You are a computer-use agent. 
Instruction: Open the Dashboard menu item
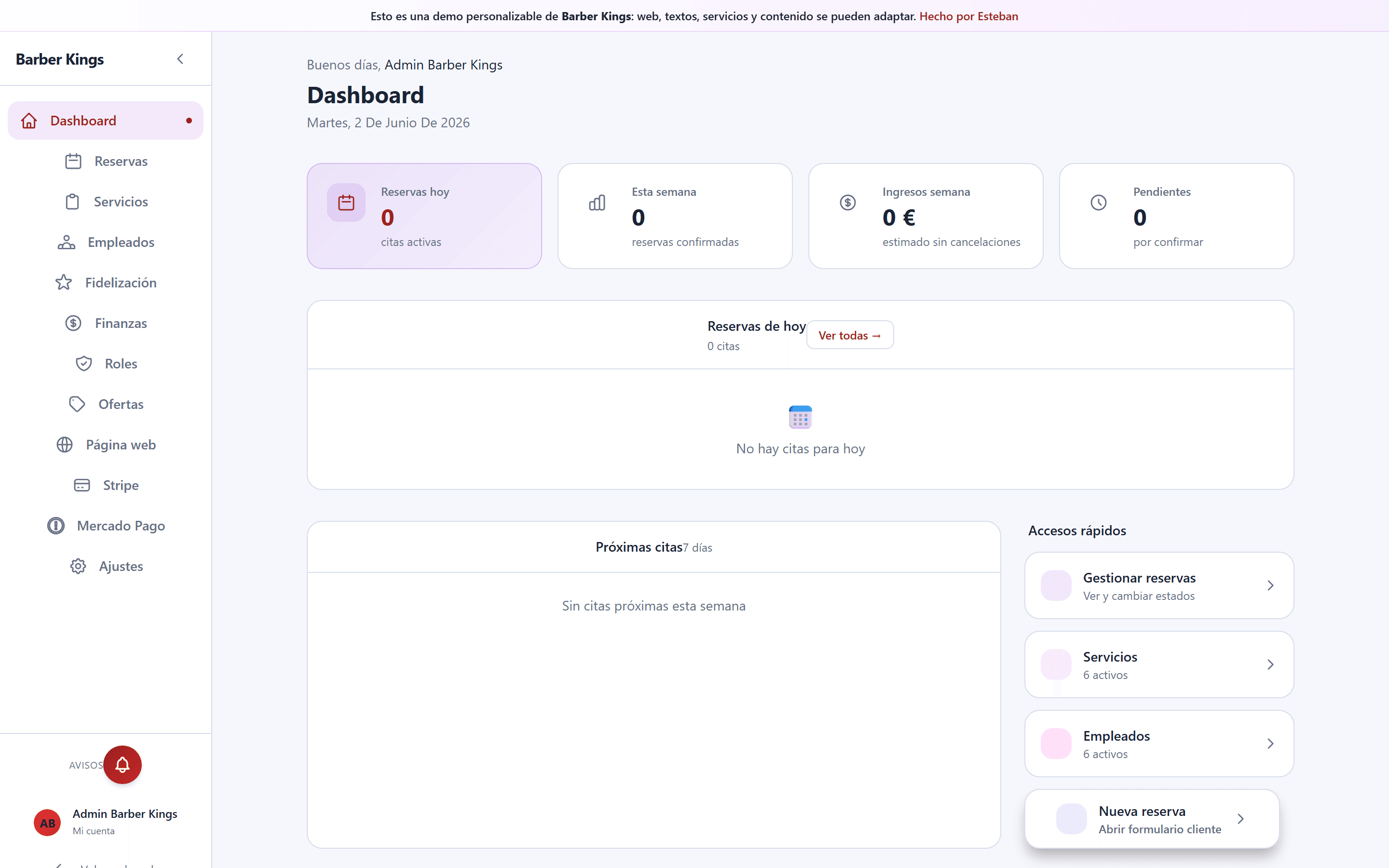click(106, 121)
